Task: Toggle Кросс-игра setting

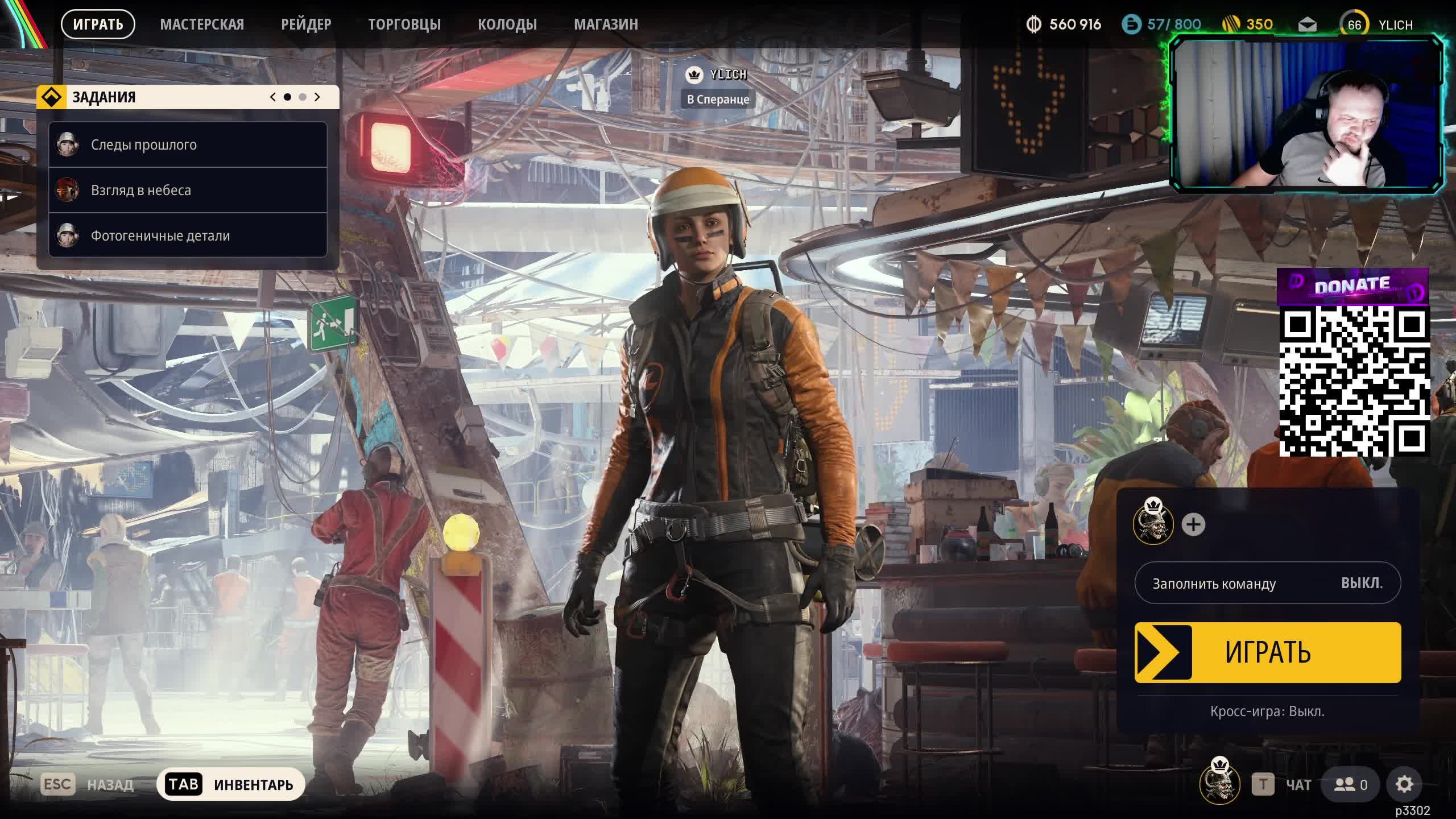Action: coord(1267,712)
